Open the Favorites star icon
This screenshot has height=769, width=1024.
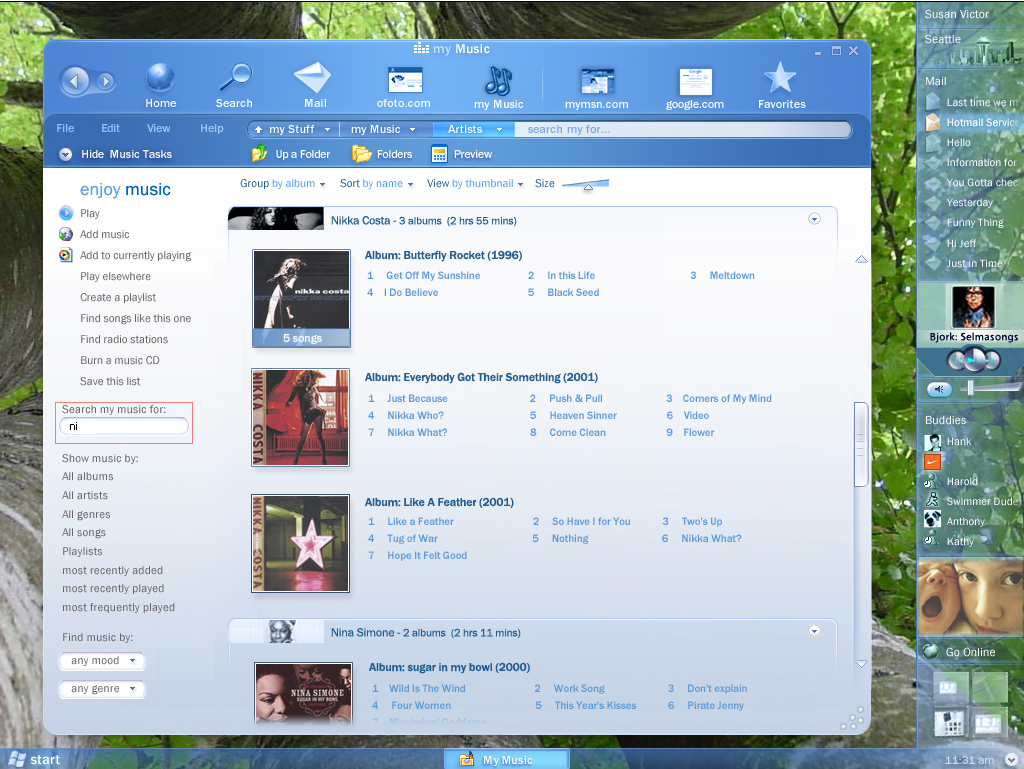pyautogui.click(x=780, y=78)
